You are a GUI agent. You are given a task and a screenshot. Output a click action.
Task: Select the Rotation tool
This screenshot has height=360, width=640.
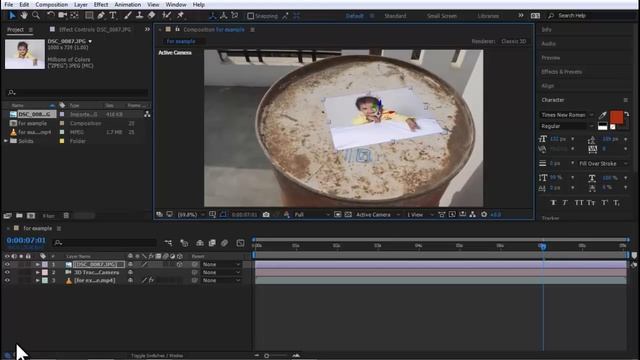(x=51, y=16)
